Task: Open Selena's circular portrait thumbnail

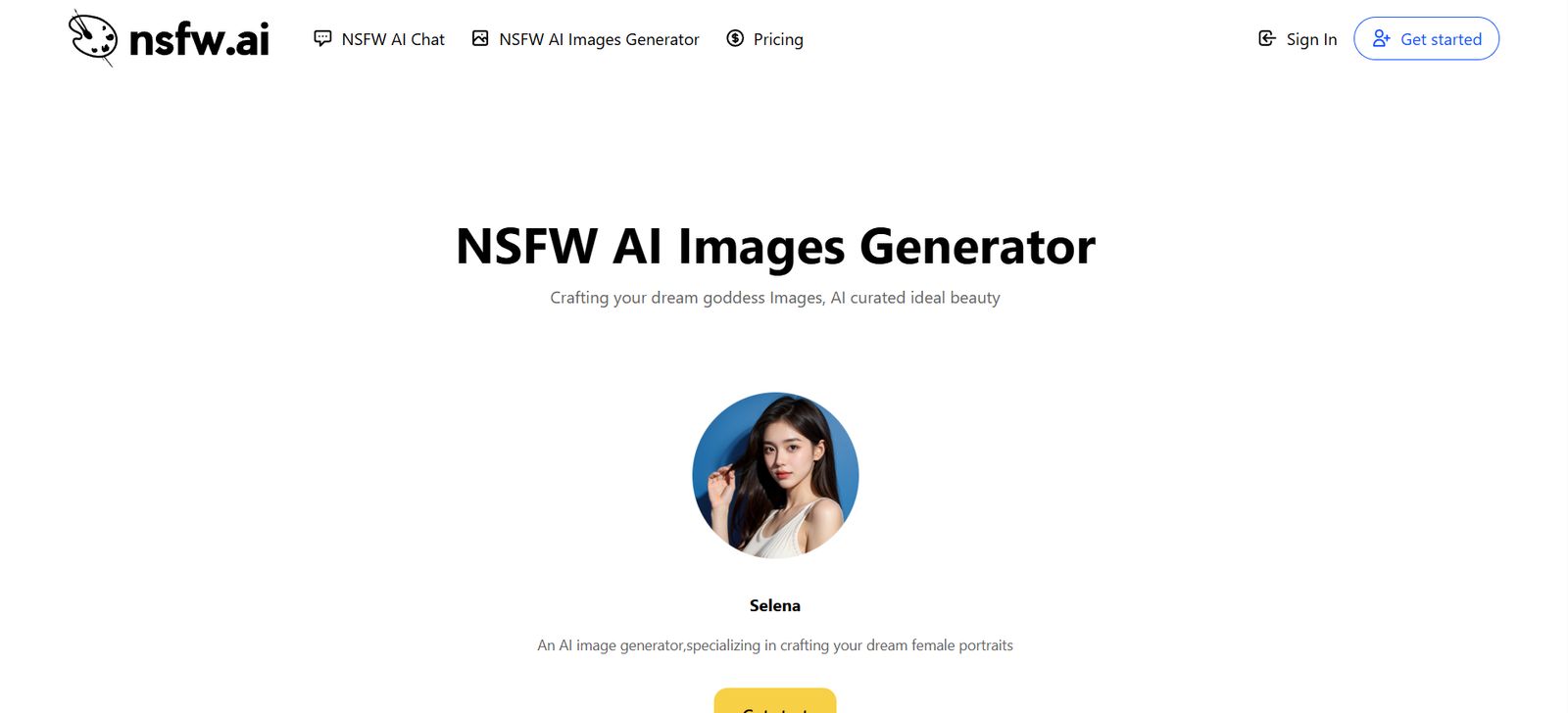Action: pyautogui.click(x=775, y=475)
